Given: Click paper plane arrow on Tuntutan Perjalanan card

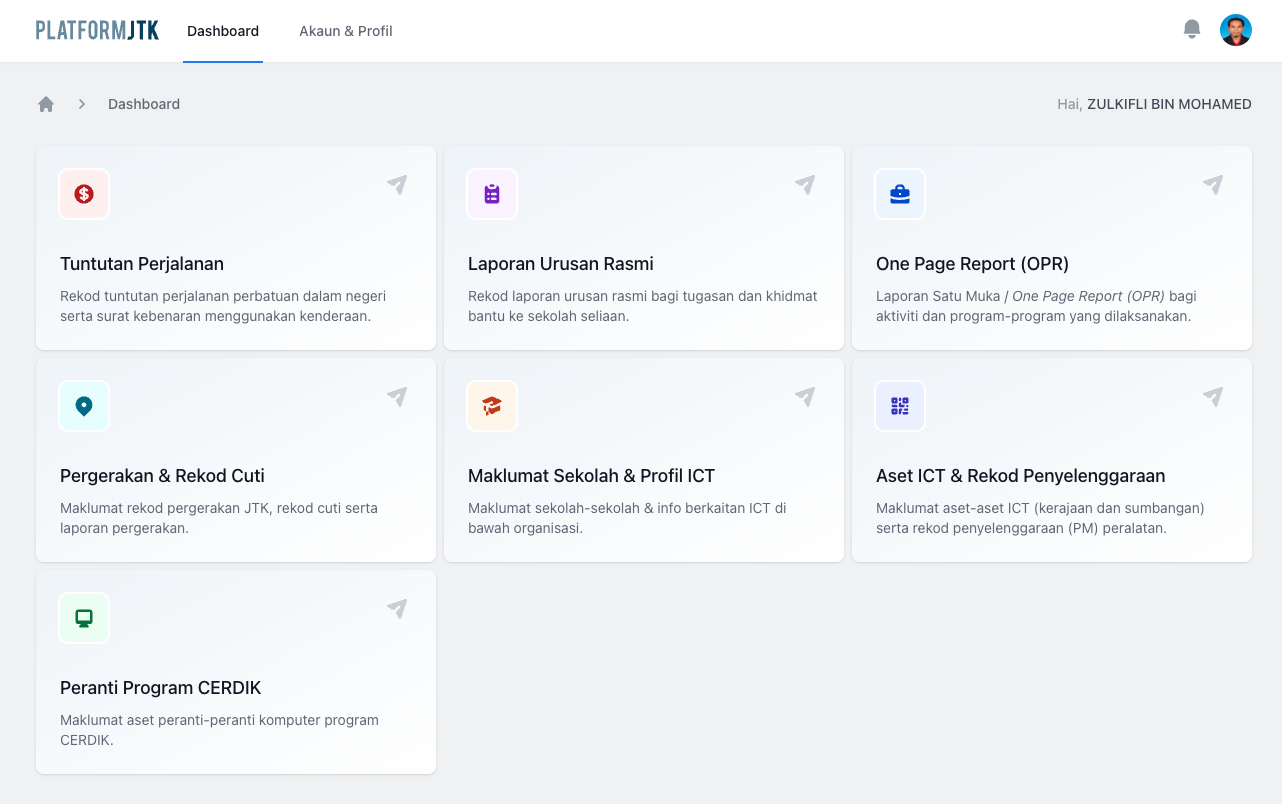Looking at the screenshot, I should pyautogui.click(x=397, y=185).
